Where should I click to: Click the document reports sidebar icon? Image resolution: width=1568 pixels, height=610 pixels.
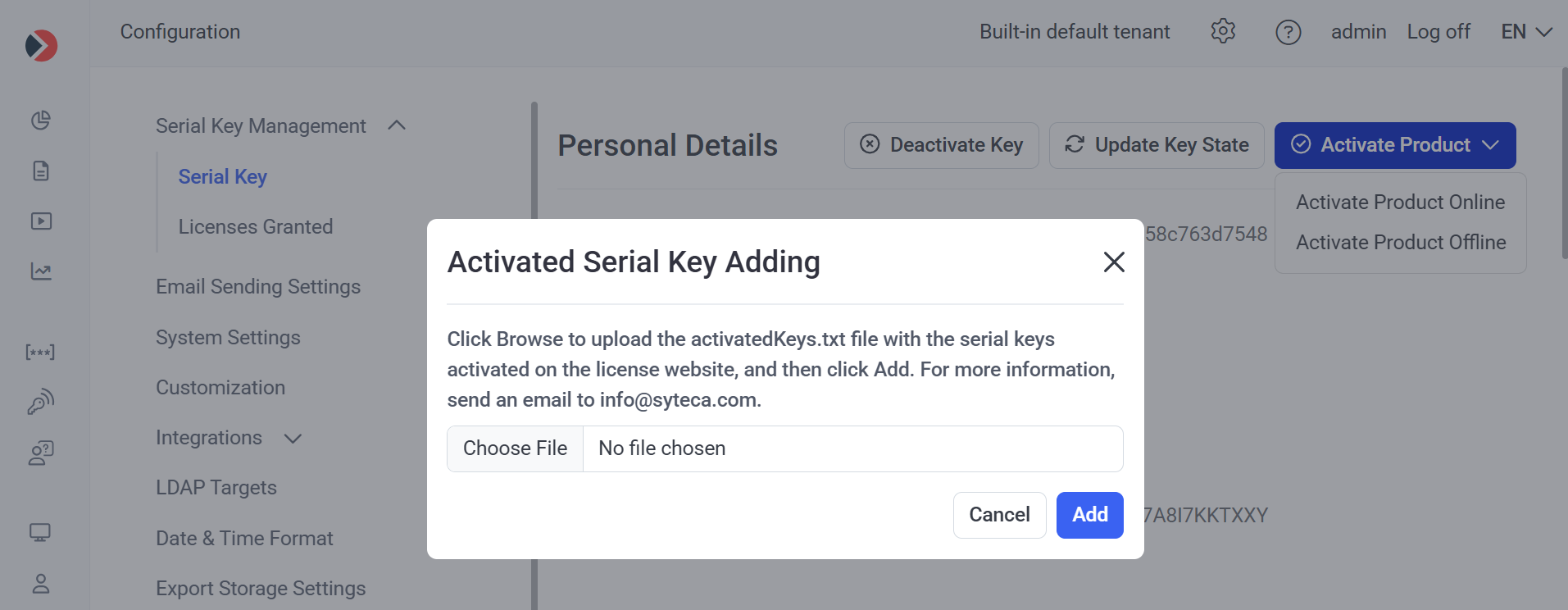coord(41,171)
